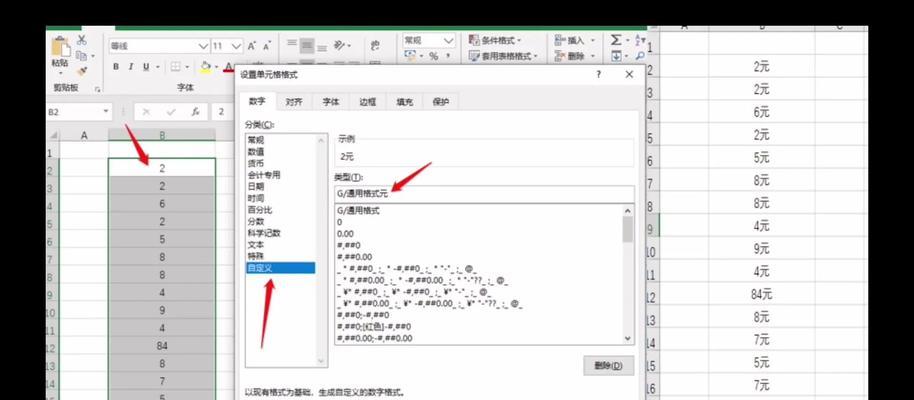Viewport: 914px width, 400px height.
Task: Select the Format Painter brush icon
Action: point(82,71)
